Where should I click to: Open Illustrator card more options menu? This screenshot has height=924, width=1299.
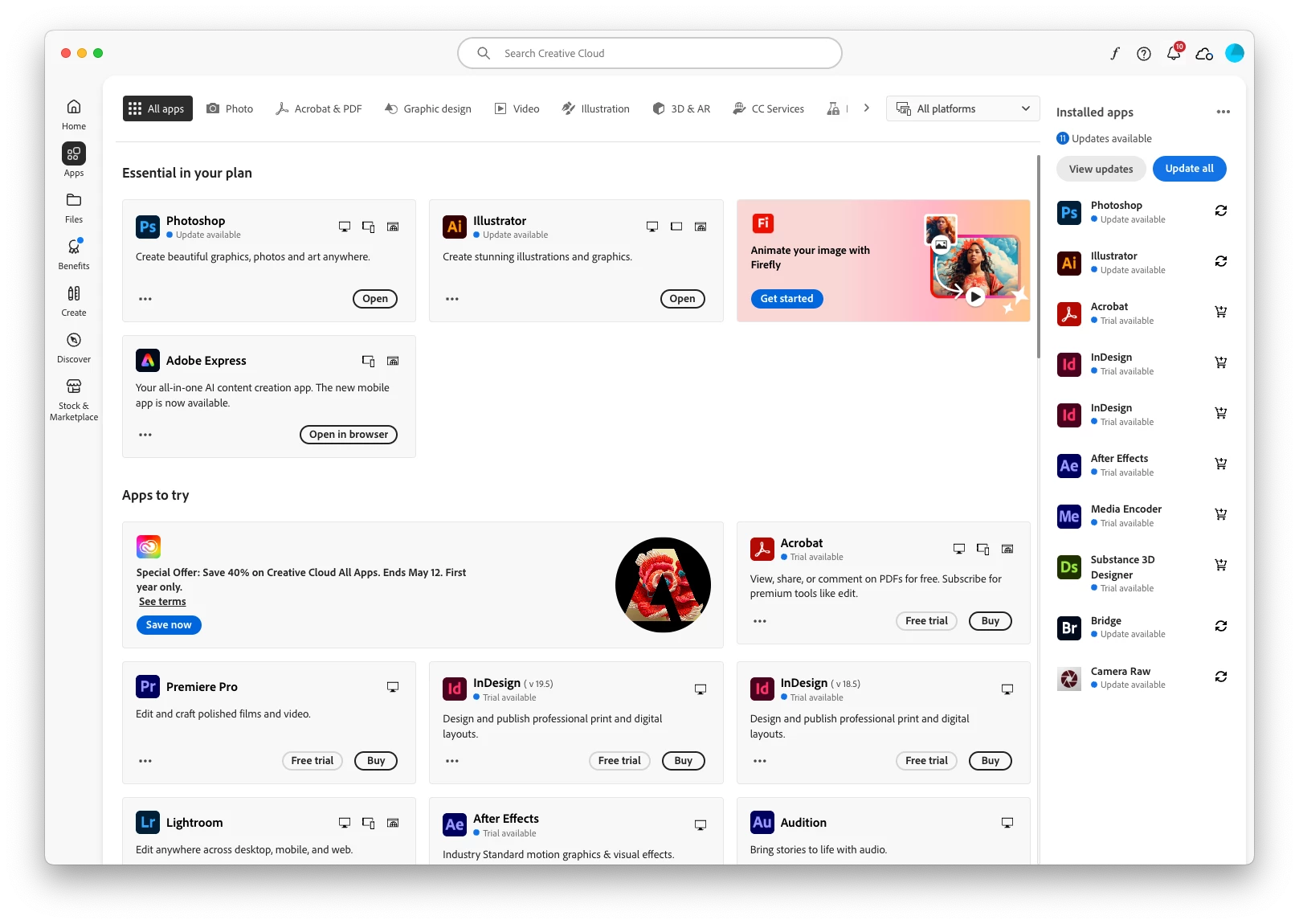[452, 299]
